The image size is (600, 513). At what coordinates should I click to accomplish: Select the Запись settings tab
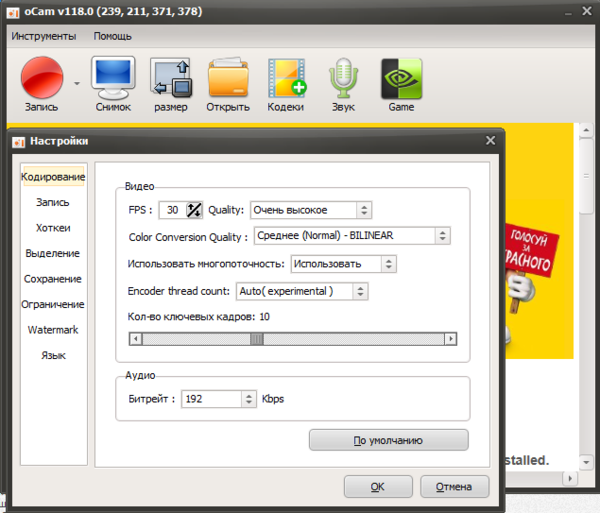tap(53, 202)
